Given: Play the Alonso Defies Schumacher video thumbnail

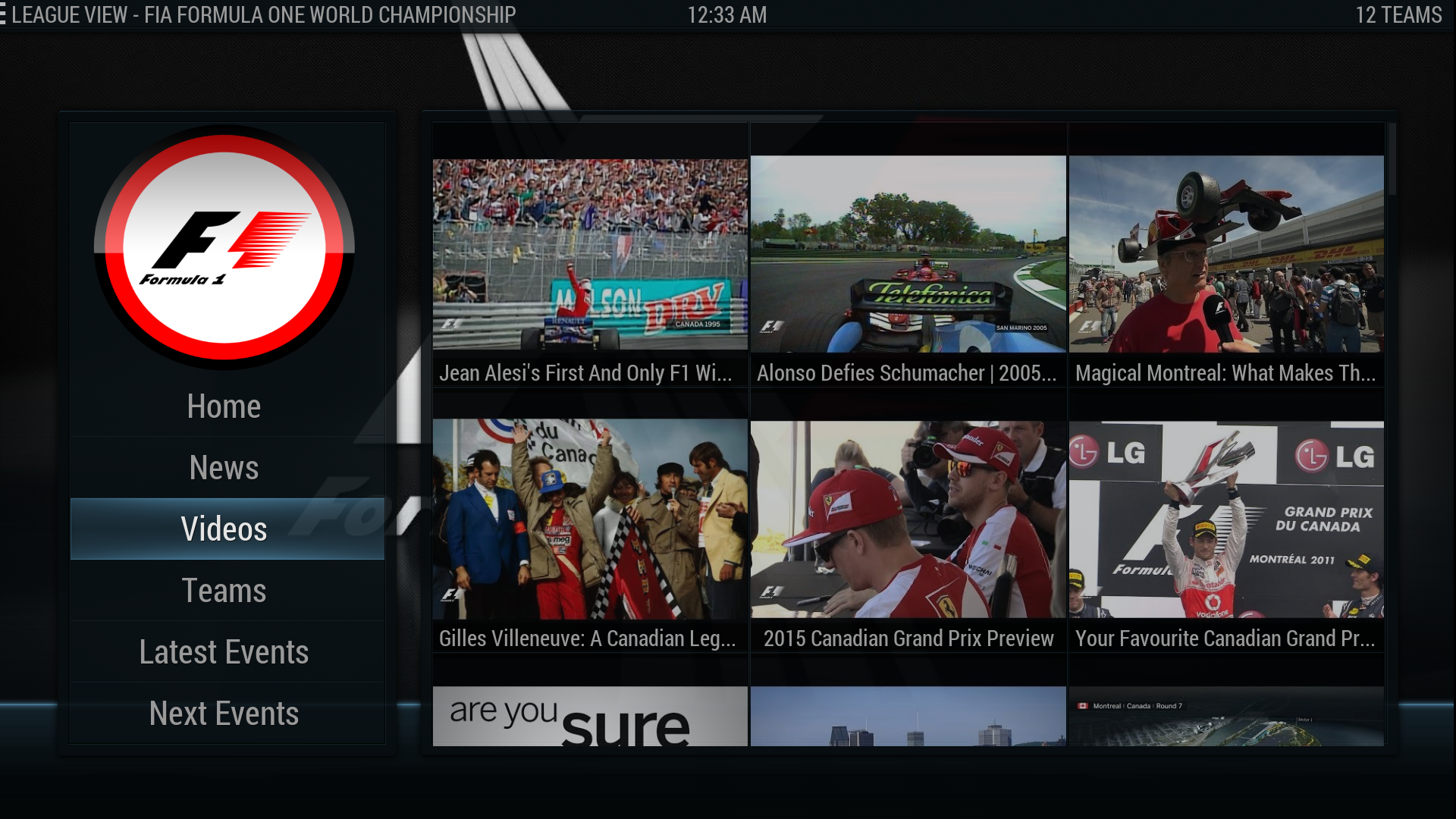Looking at the screenshot, I should (x=908, y=253).
